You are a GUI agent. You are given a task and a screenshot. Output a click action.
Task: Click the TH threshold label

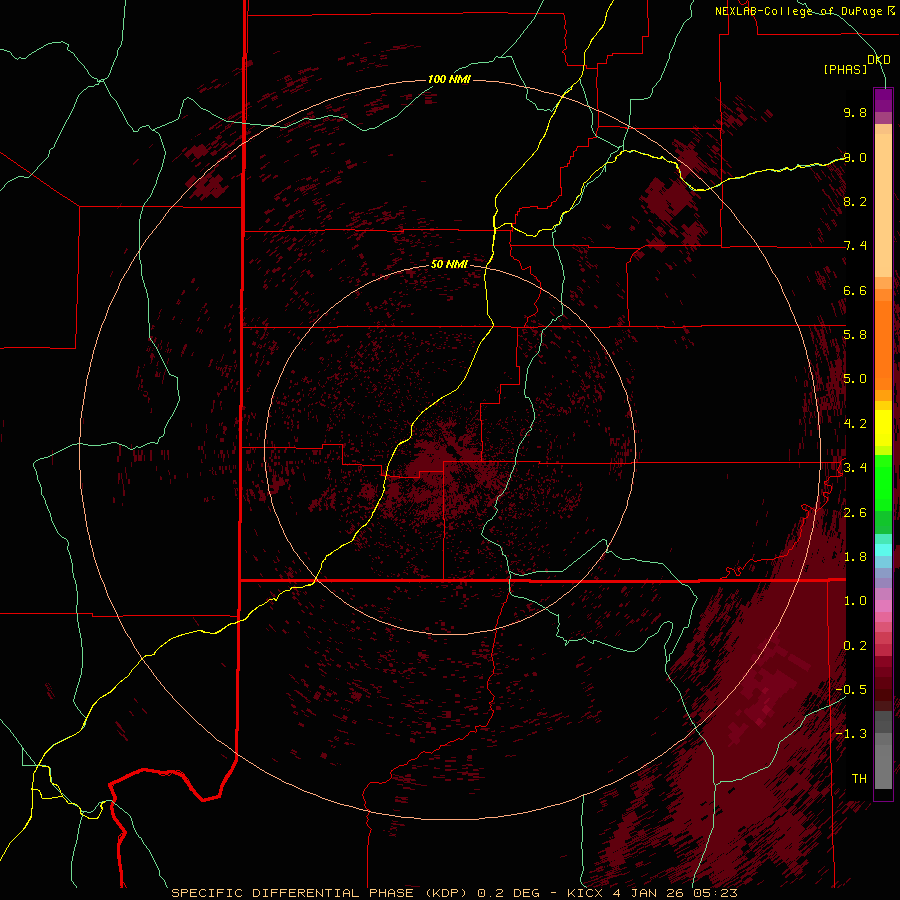point(859,779)
